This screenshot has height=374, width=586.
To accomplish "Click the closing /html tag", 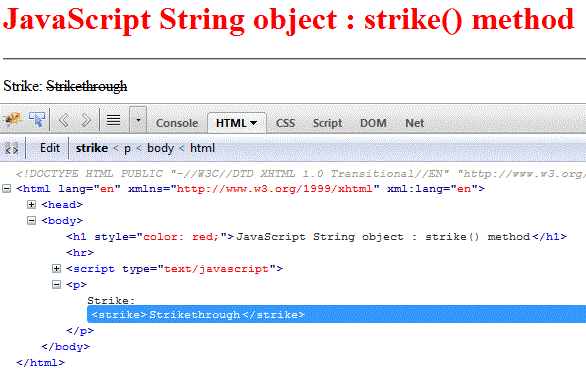I will pos(40,363).
